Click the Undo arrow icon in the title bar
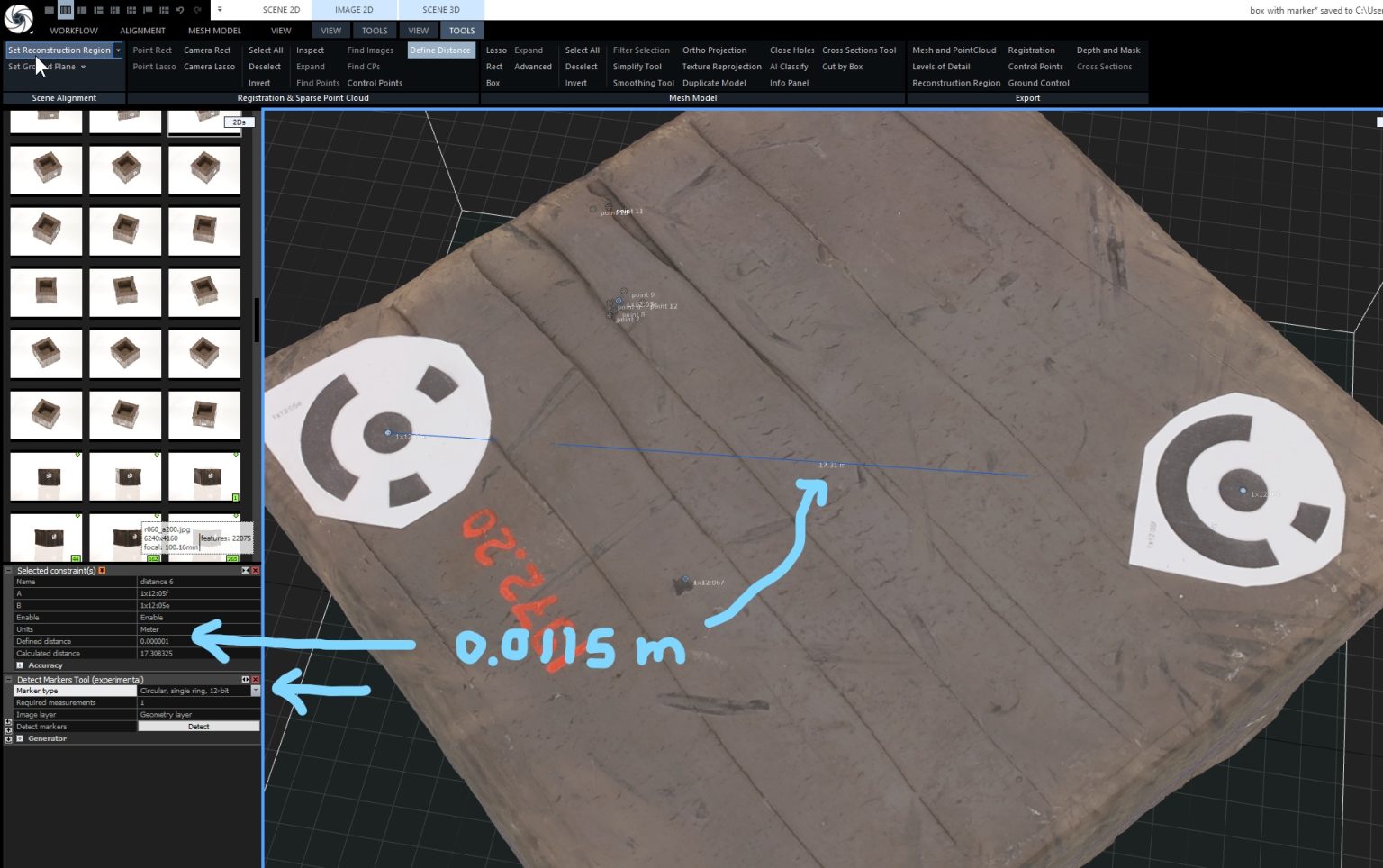The width and height of the screenshot is (1383, 868). 178,9
